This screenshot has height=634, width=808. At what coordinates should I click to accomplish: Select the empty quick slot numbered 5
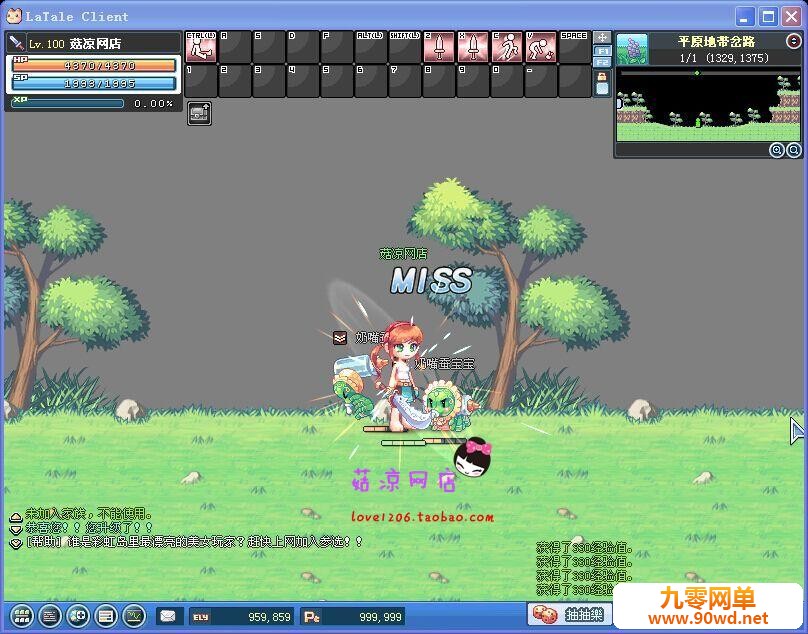337,81
